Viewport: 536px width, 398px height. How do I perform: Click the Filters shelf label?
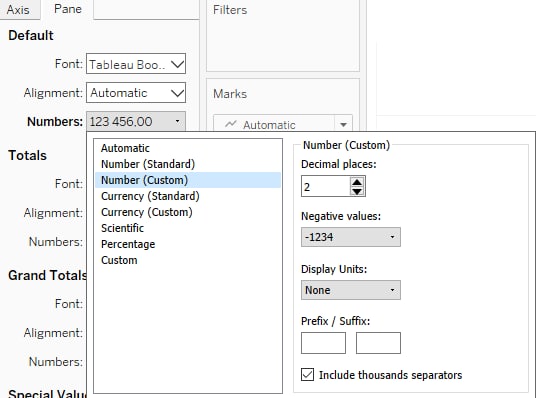(x=230, y=10)
